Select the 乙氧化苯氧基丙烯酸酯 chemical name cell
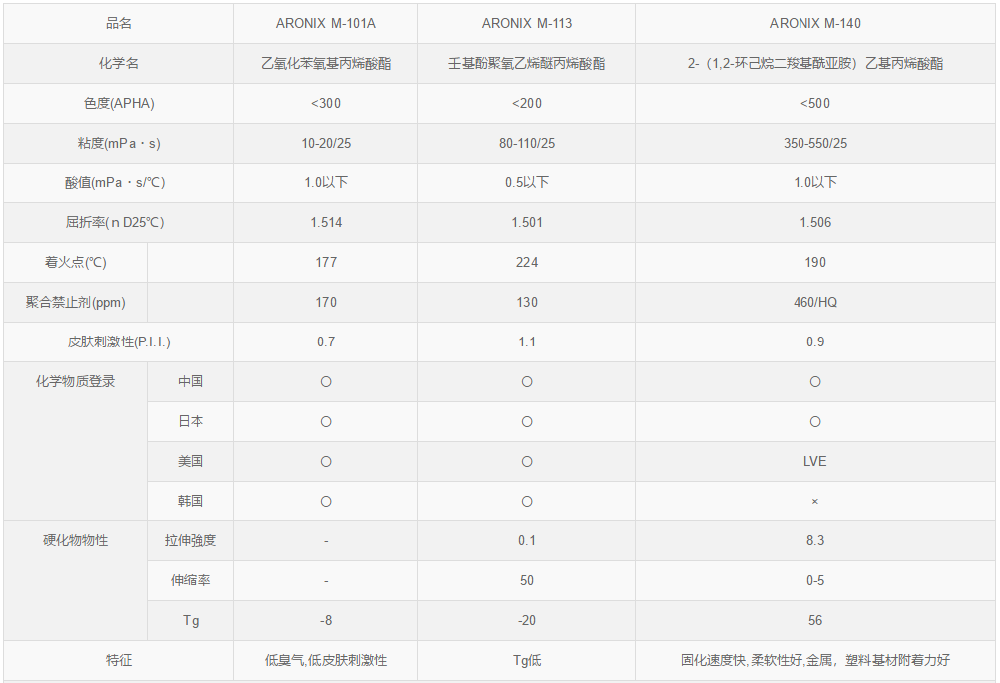 [326, 63]
